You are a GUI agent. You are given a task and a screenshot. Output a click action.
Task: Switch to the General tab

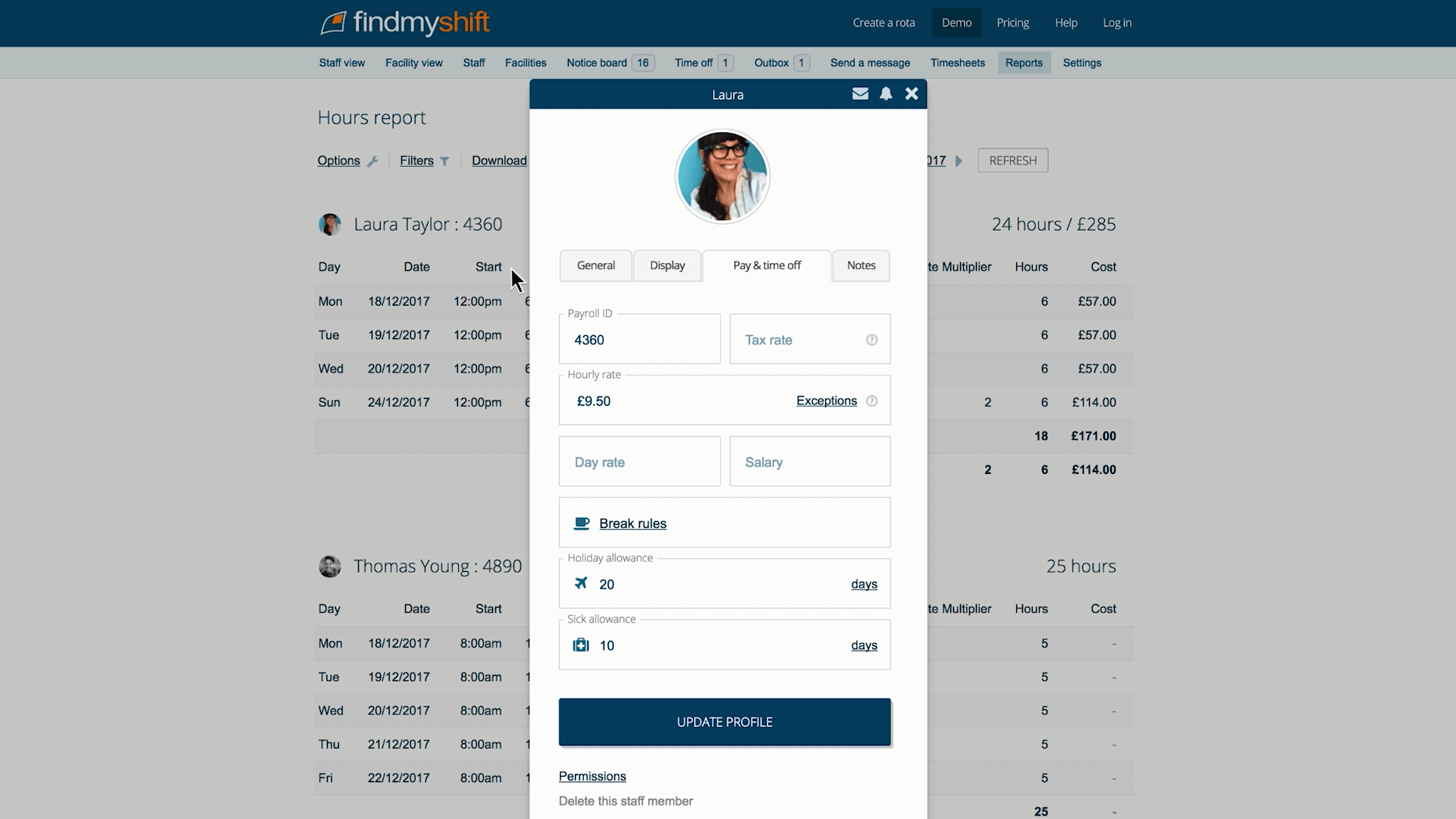point(595,265)
